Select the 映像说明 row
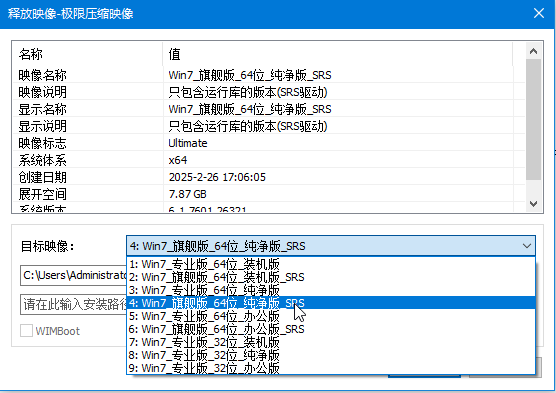Image resolution: width=556 pixels, height=393 pixels. tap(269, 92)
